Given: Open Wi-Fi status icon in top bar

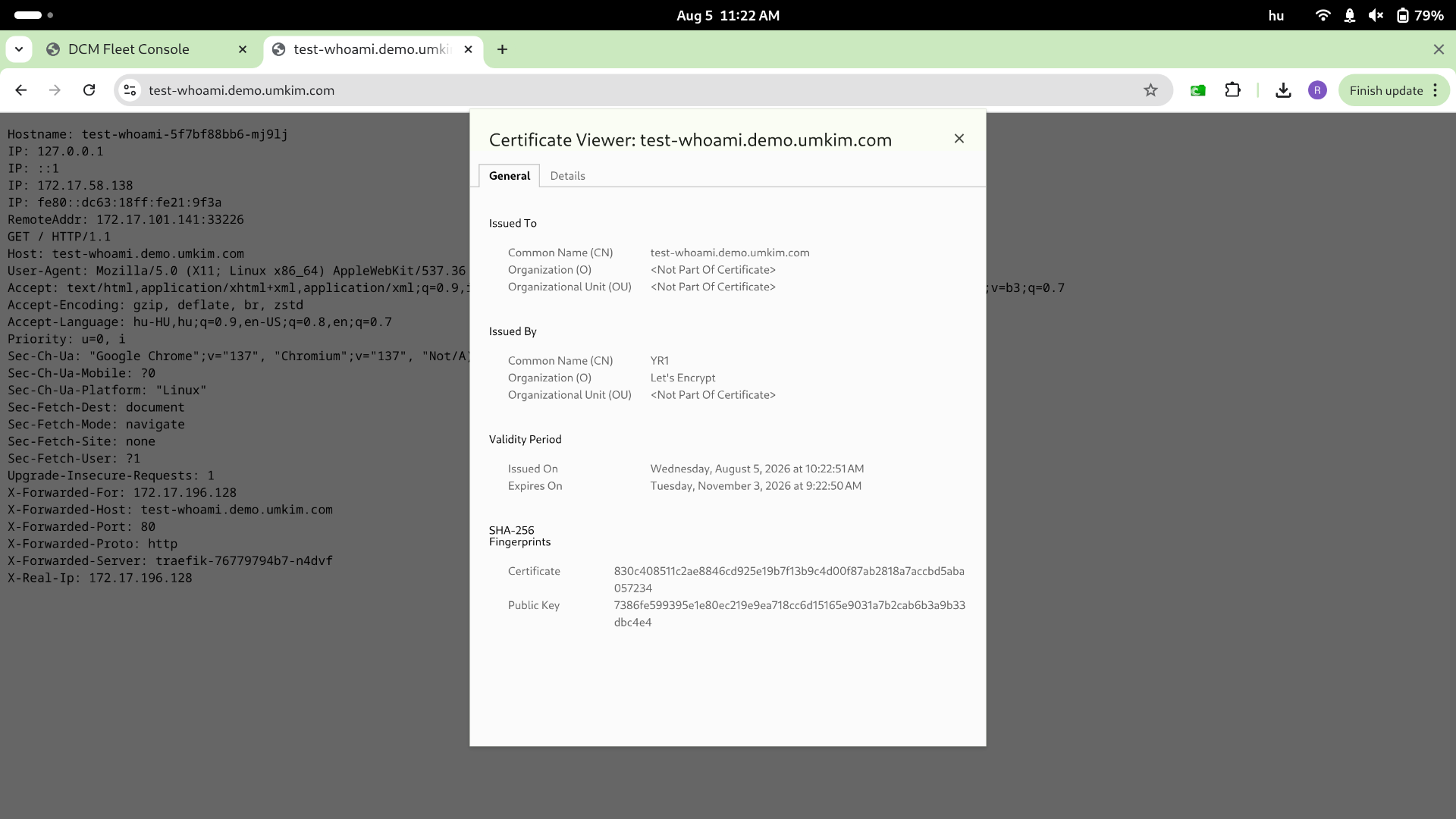Looking at the screenshot, I should (1323, 15).
